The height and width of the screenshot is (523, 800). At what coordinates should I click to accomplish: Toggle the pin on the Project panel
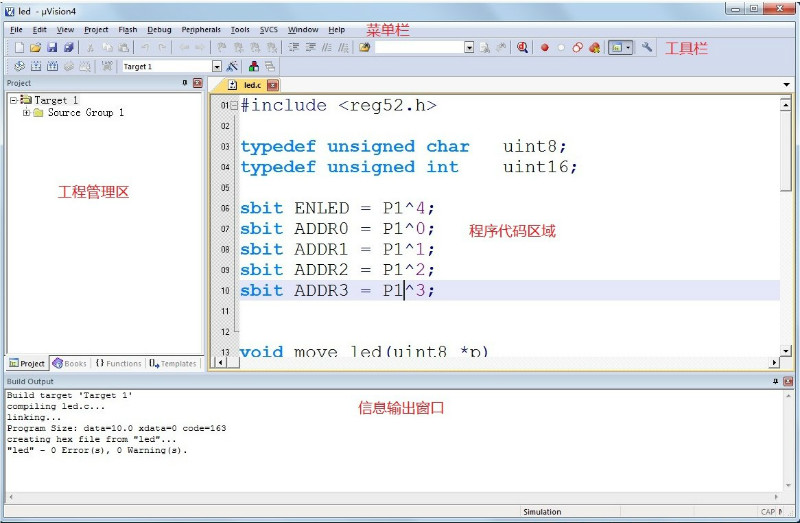point(184,83)
